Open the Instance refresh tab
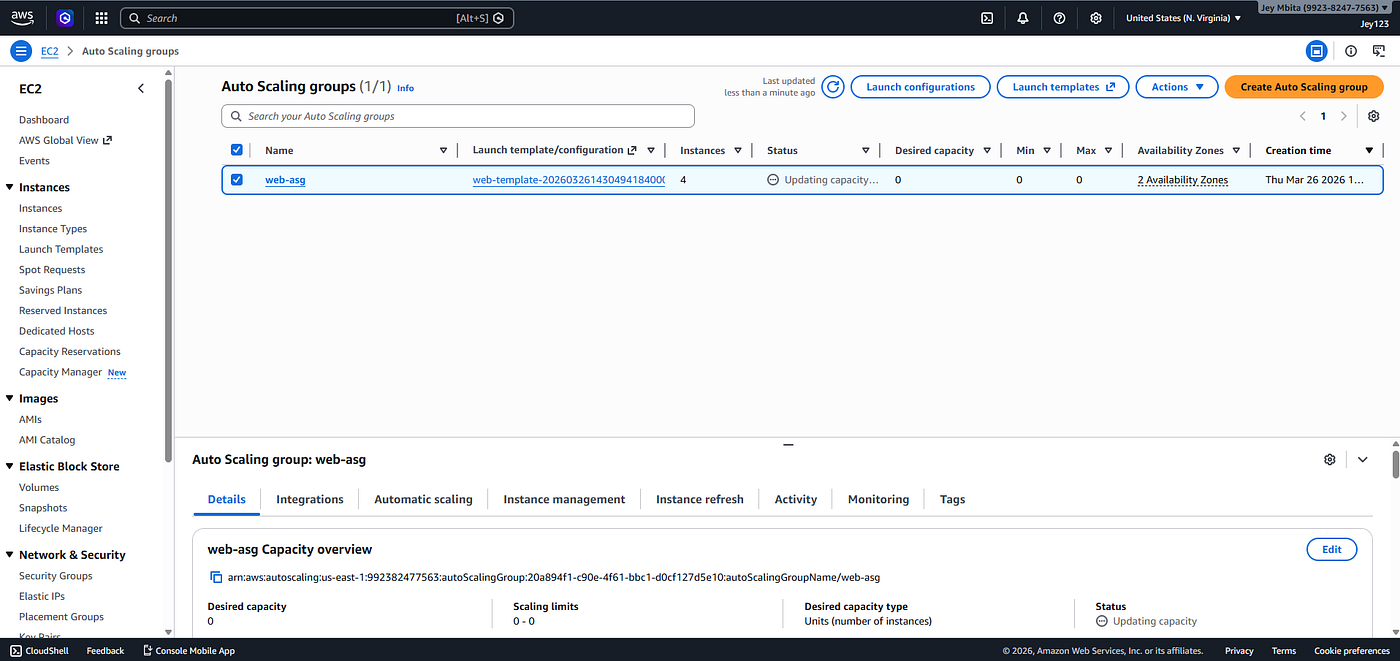This screenshot has height=661, width=1400. point(700,499)
